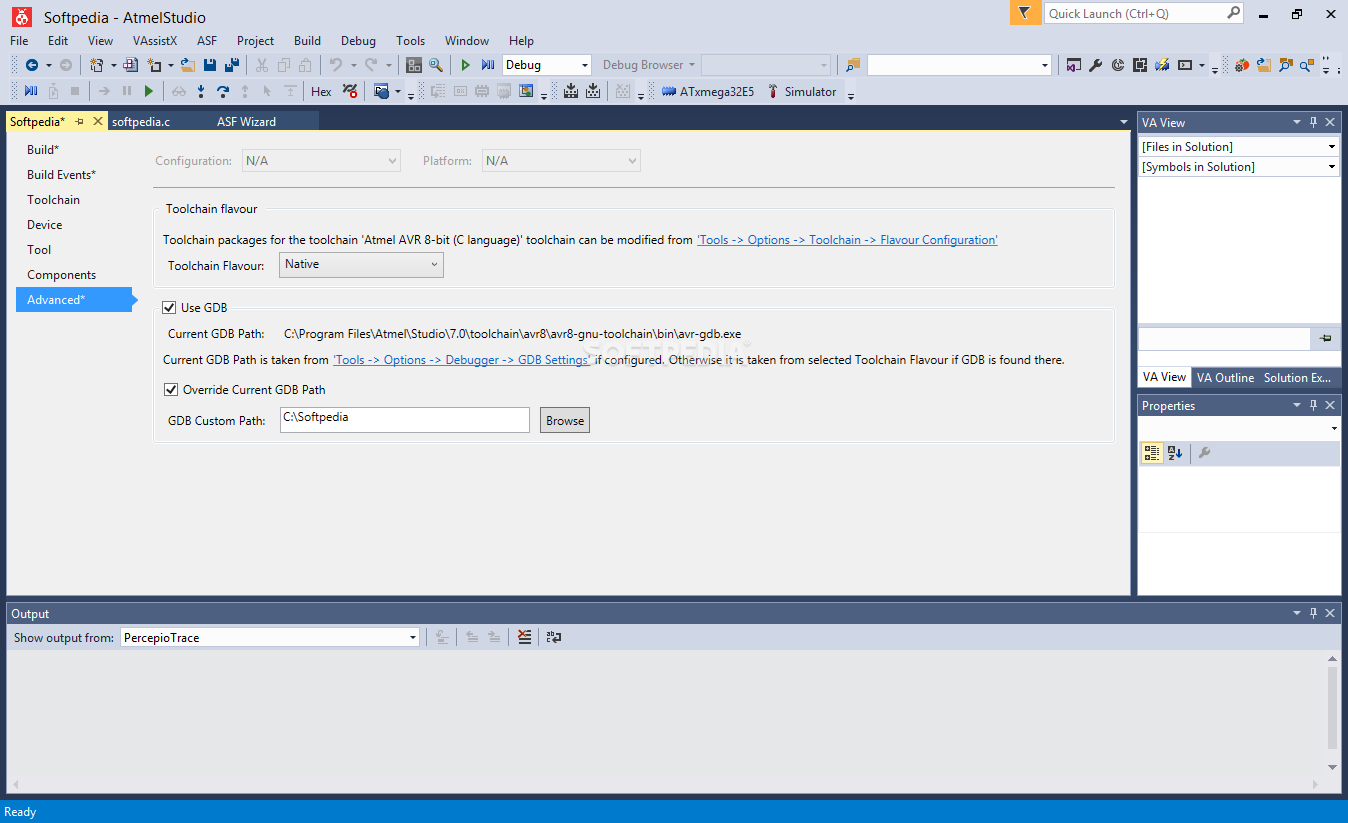Click the ATxmega32E5 device button
The image size is (1348, 823).
point(708,92)
